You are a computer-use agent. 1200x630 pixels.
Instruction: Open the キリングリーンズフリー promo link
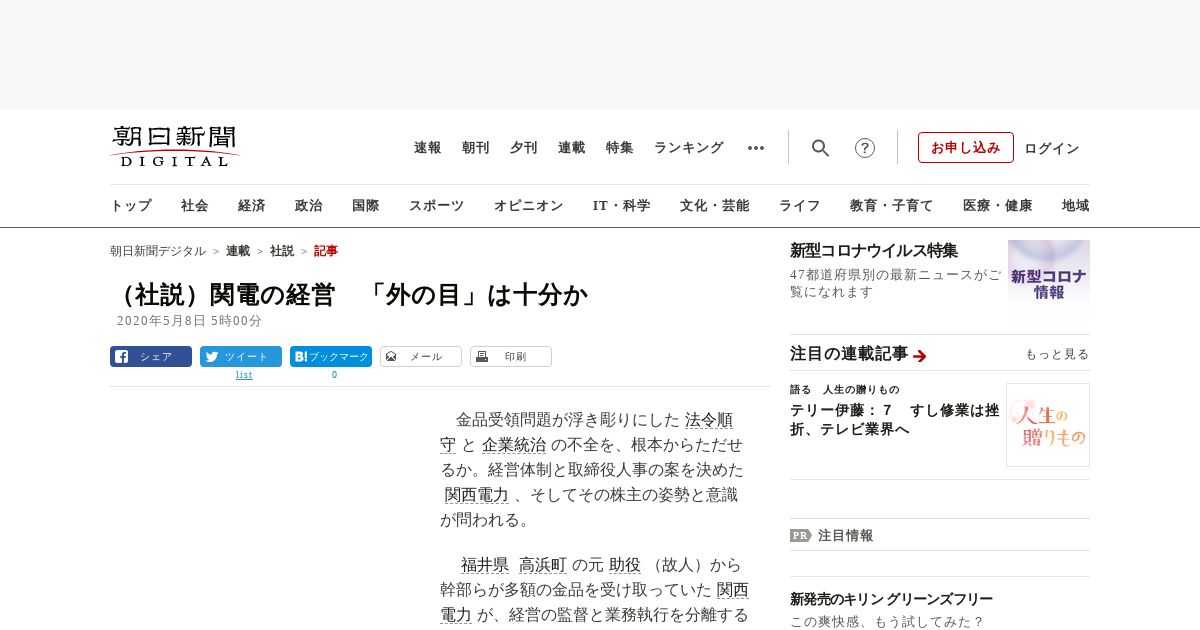point(891,599)
